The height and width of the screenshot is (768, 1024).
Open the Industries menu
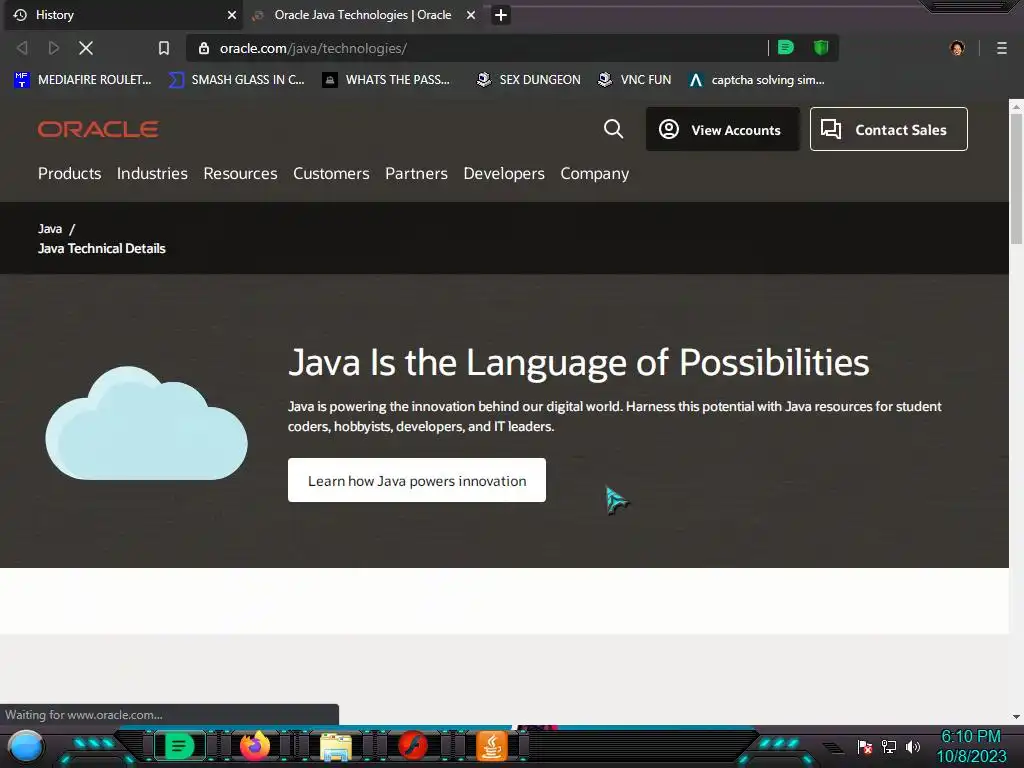click(x=152, y=174)
